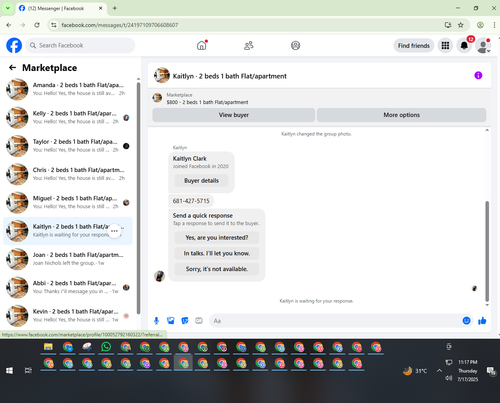Focus the message text field
The width and height of the screenshot is (500, 403).
336,321
